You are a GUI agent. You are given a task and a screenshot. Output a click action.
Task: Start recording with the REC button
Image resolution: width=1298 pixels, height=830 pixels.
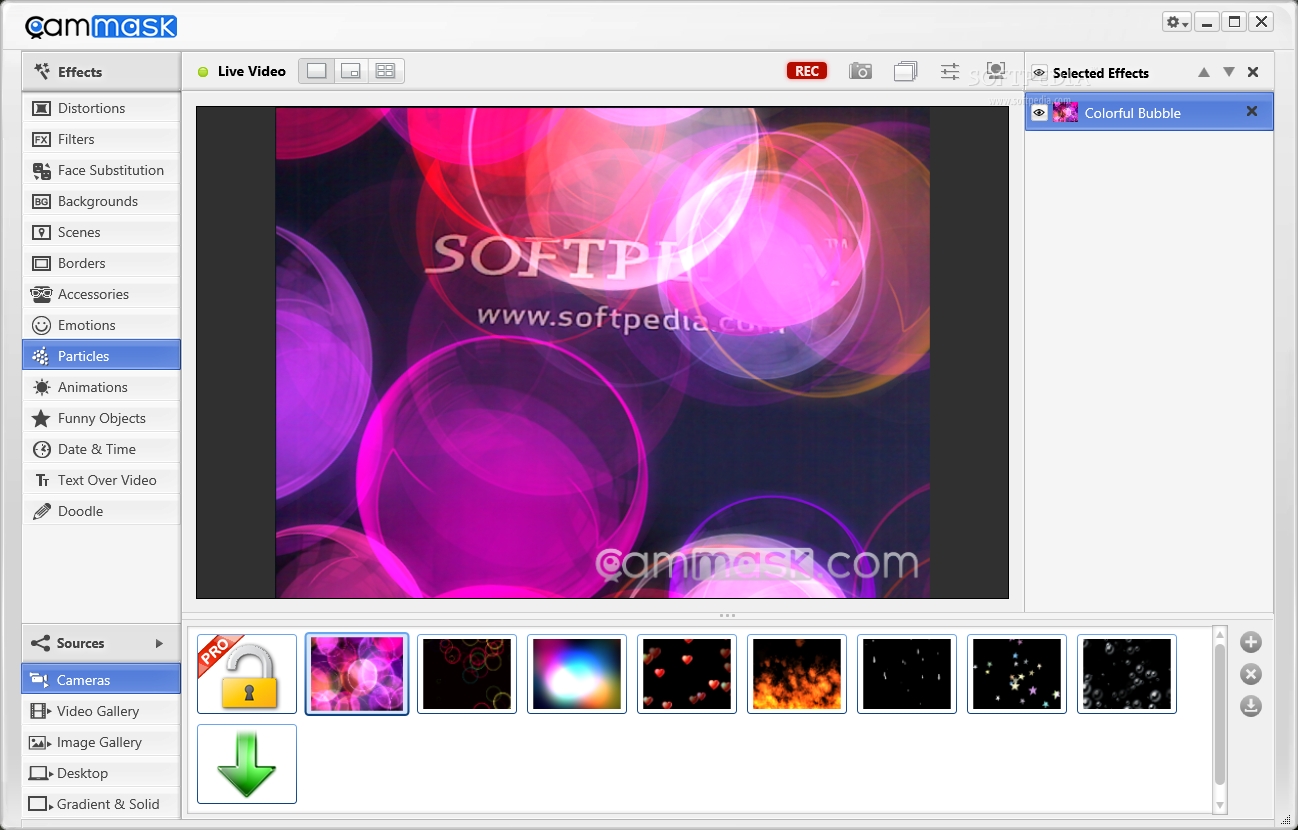tap(807, 71)
